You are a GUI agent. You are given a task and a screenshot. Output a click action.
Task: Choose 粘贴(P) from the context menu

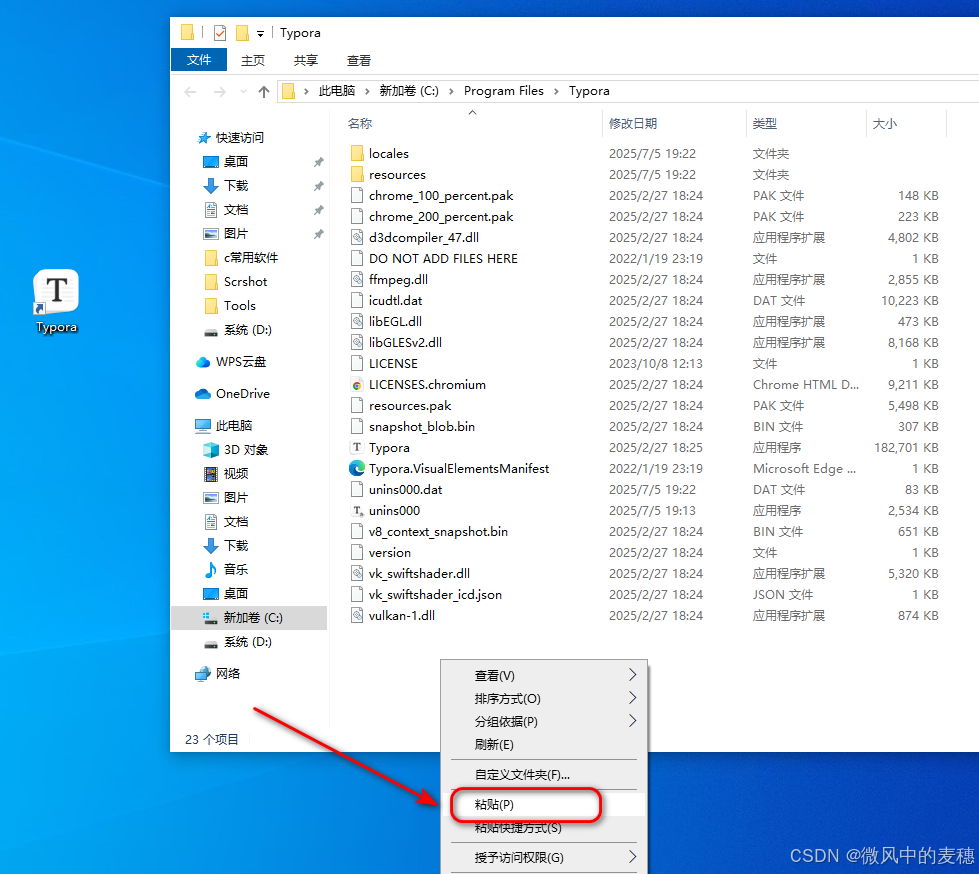(x=544, y=805)
